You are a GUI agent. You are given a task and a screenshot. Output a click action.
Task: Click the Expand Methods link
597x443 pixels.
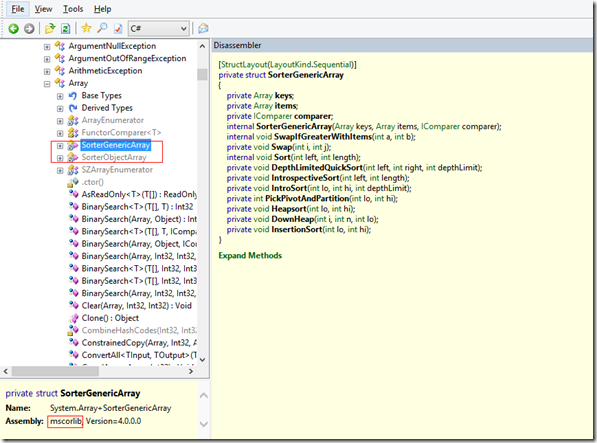[250, 255]
